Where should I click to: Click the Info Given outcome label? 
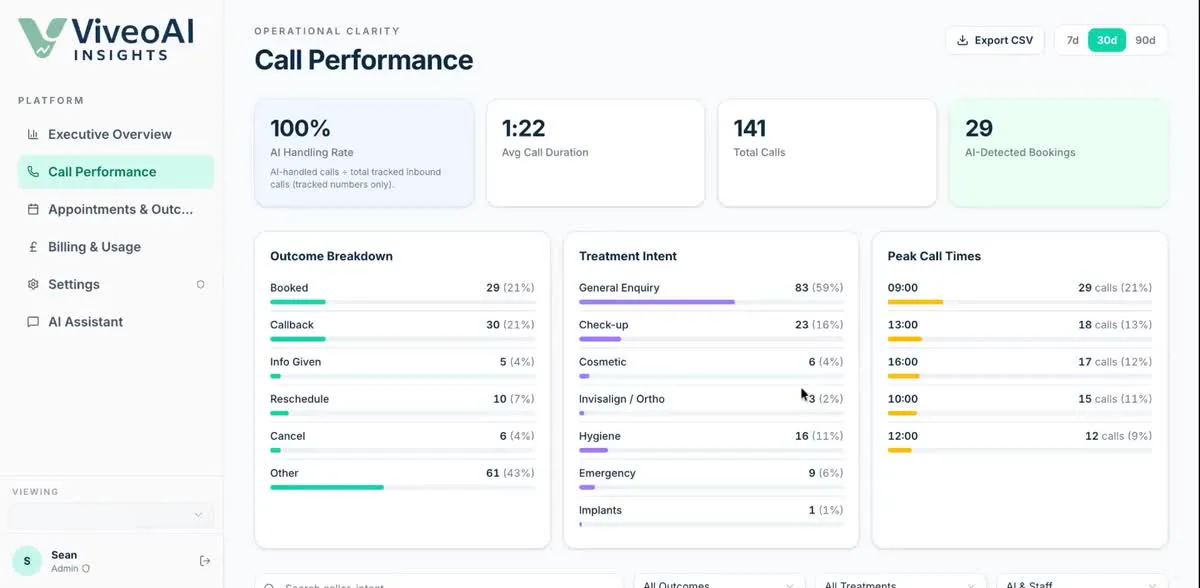[296, 362]
